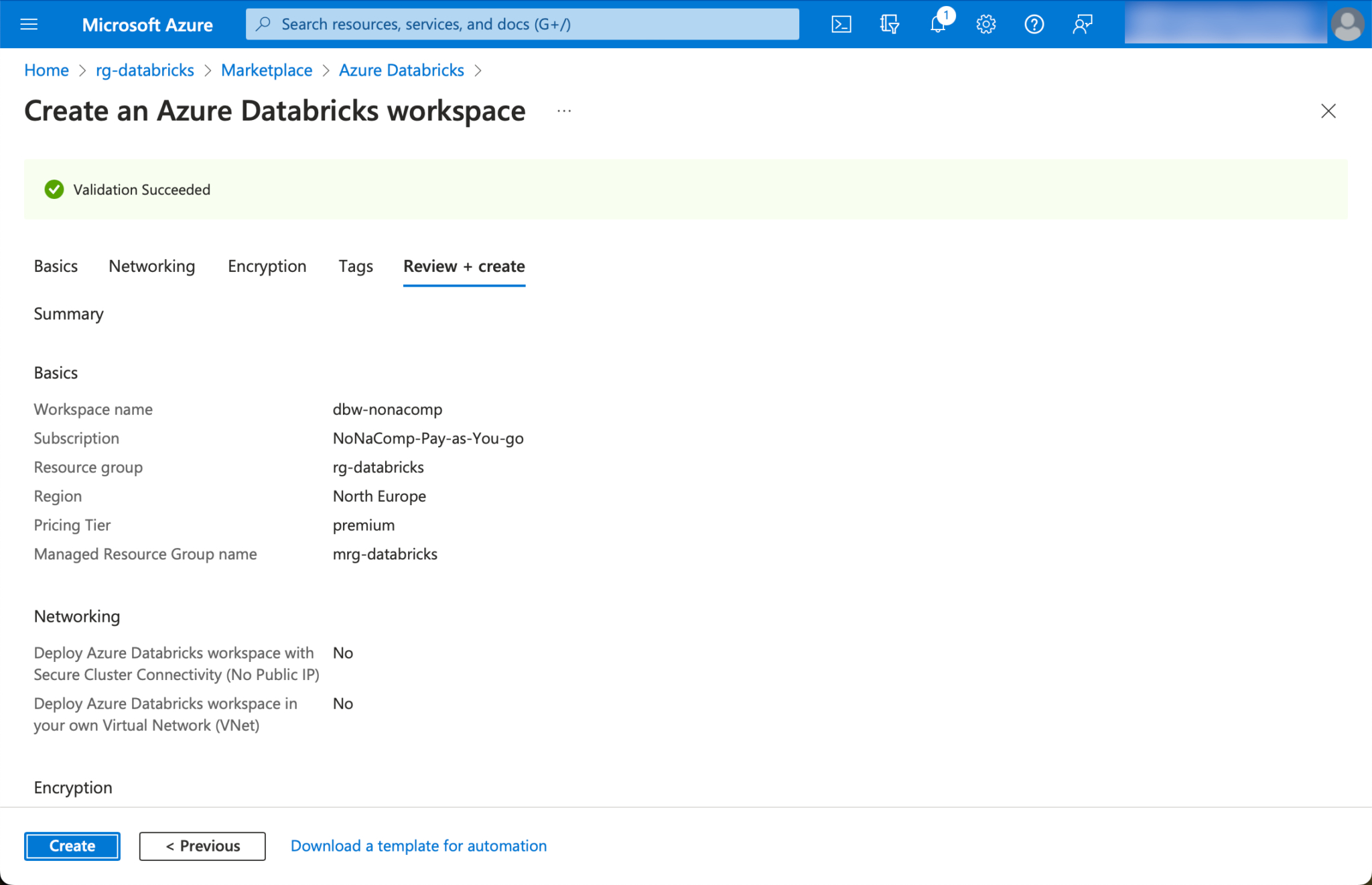
Task: Go back with Previous button
Action: coord(202,845)
